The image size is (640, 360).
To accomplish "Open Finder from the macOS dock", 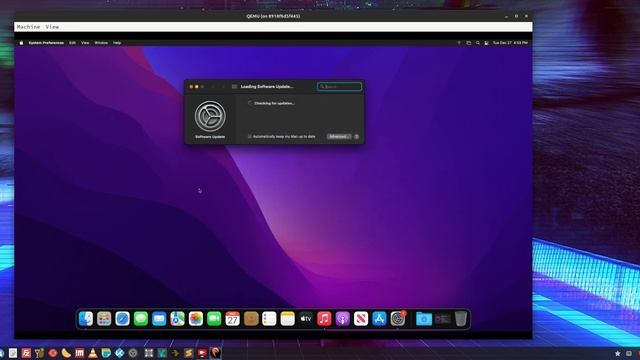I will [86, 319].
